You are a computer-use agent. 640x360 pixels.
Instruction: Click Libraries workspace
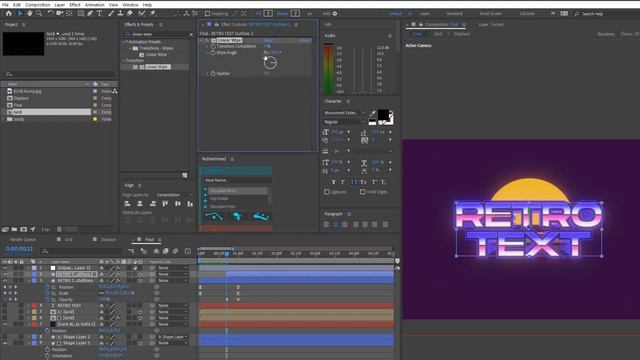click(527, 13)
